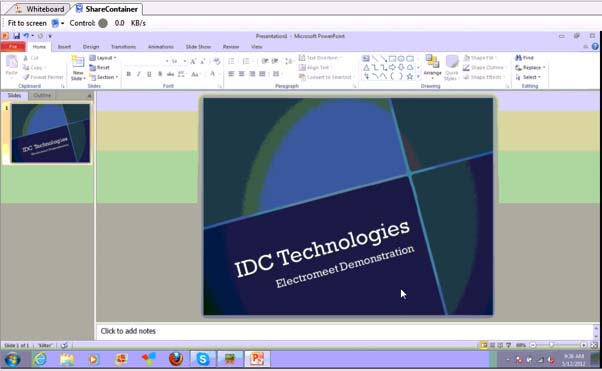Open the Design ribbon tab
This screenshot has width=602, height=371.
tap(91, 46)
